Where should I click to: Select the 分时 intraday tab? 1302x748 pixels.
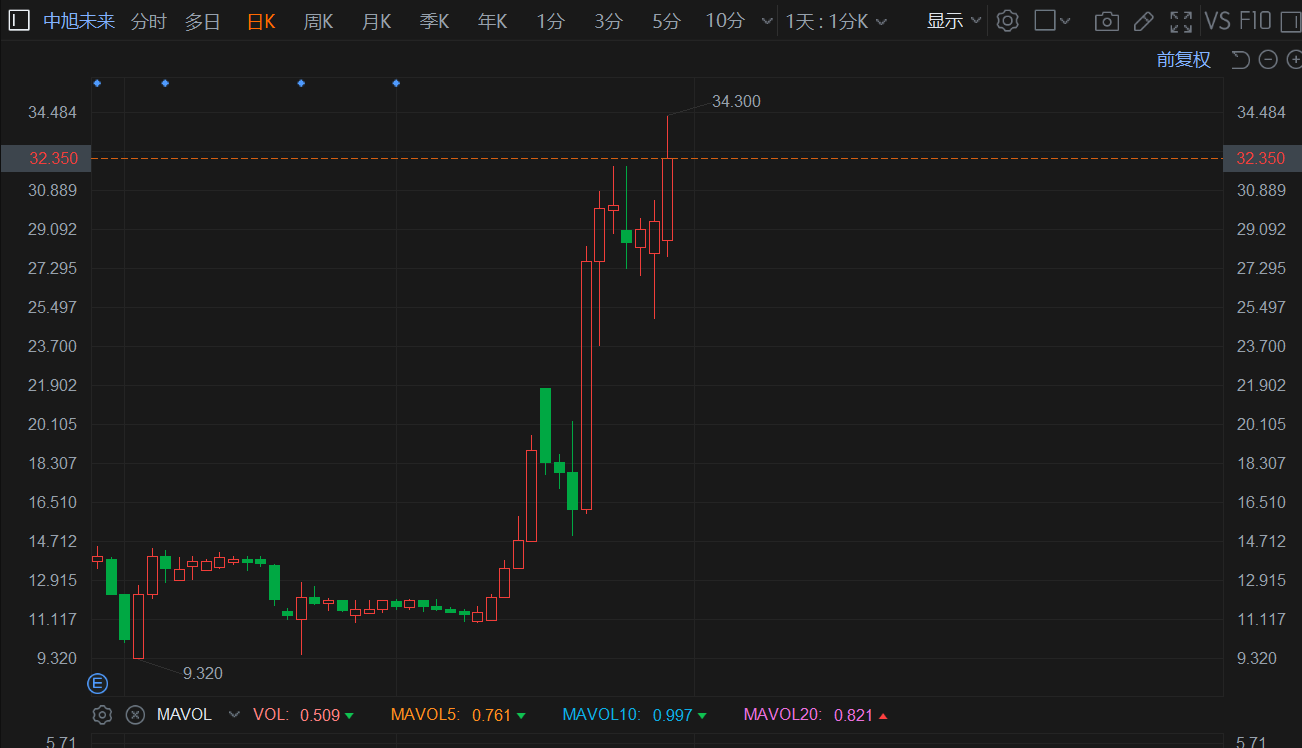tap(149, 21)
